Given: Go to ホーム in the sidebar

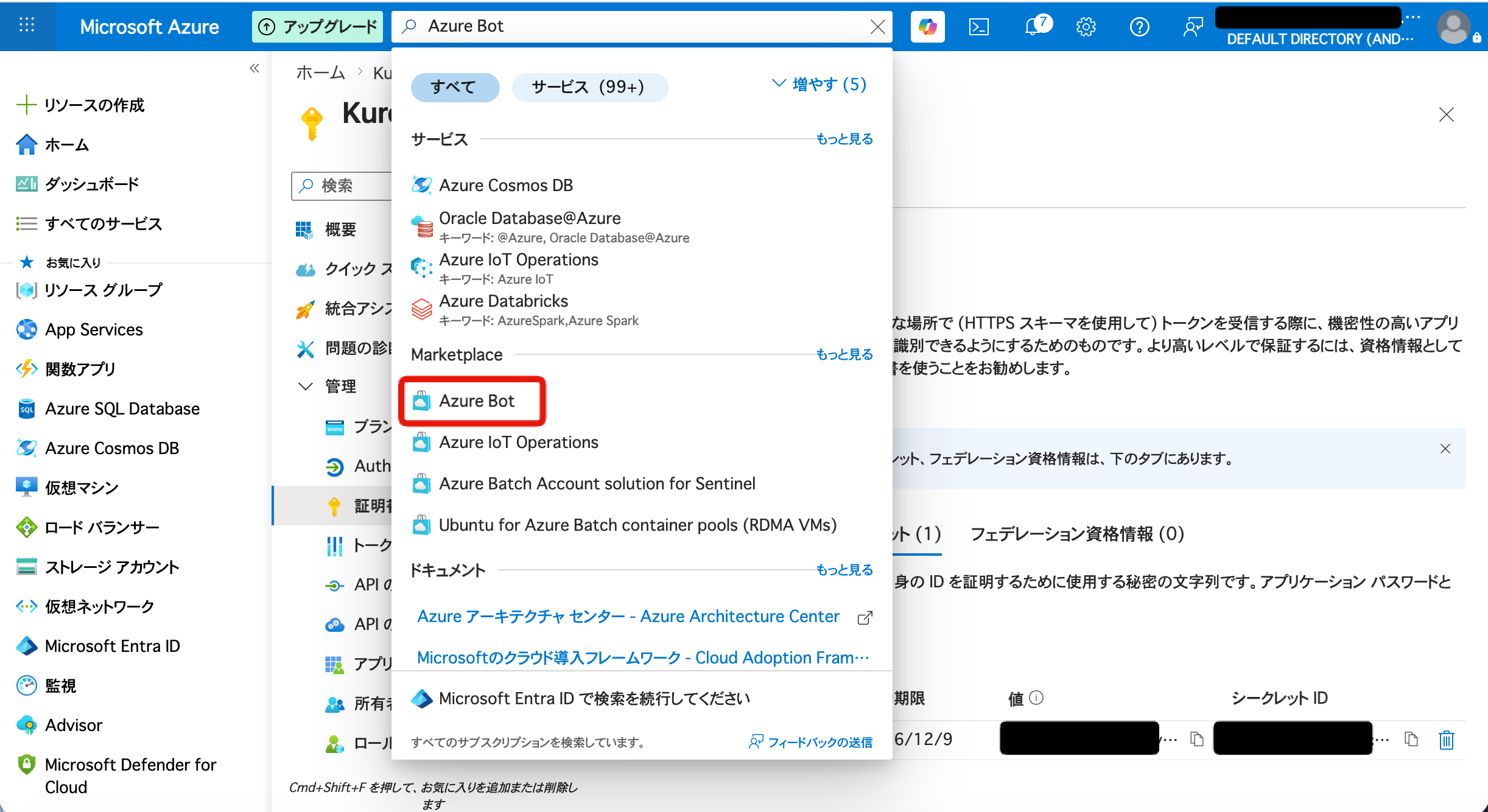Looking at the screenshot, I should (53, 144).
